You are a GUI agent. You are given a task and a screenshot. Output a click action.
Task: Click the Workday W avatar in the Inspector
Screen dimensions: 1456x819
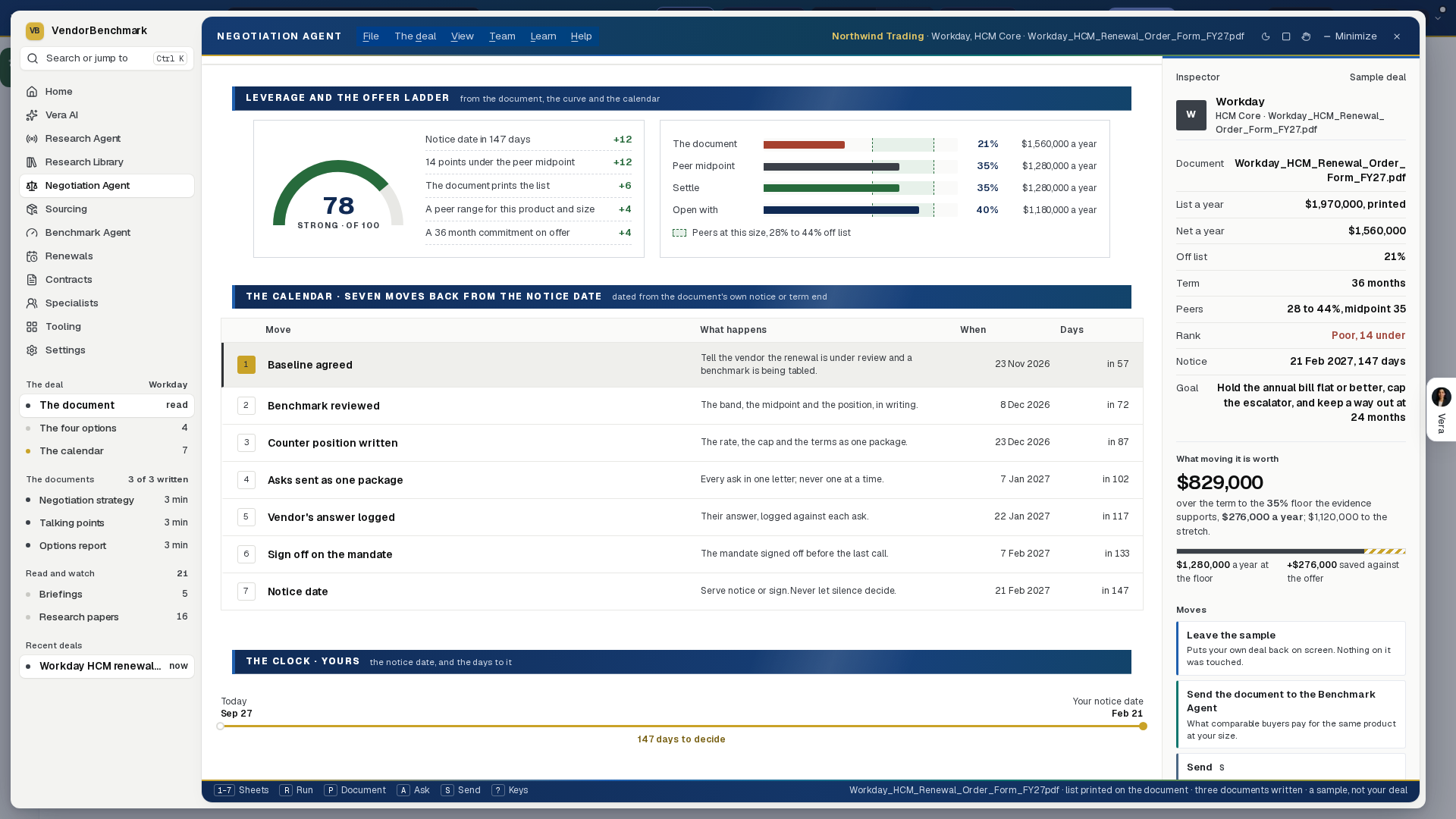pyautogui.click(x=1191, y=115)
